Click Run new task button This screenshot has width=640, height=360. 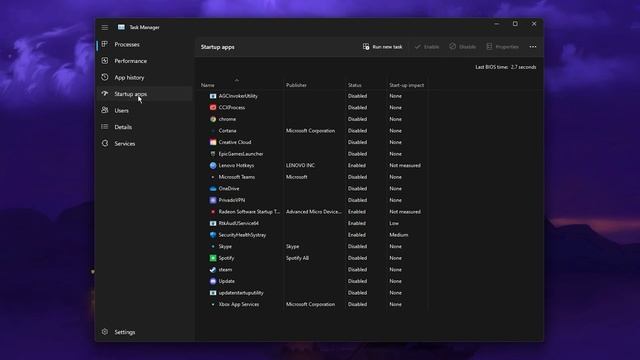382,47
